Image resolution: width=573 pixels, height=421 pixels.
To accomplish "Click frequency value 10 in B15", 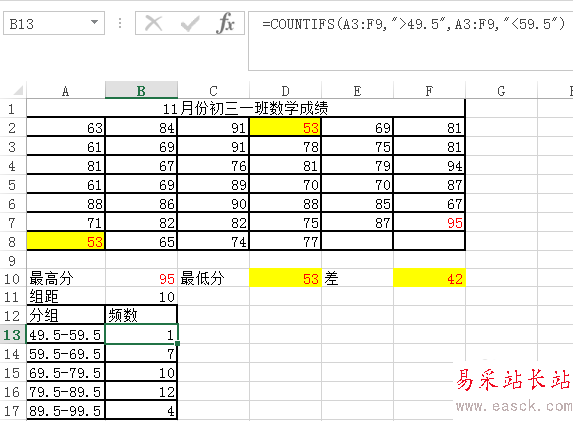I will (x=141, y=372).
